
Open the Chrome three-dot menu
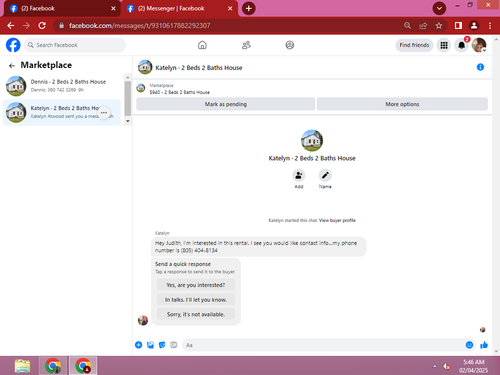coord(490,25)
